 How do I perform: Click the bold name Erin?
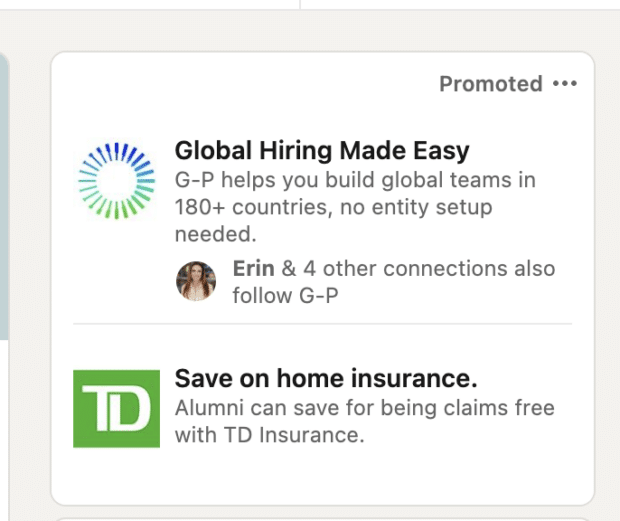pos(253,268)
